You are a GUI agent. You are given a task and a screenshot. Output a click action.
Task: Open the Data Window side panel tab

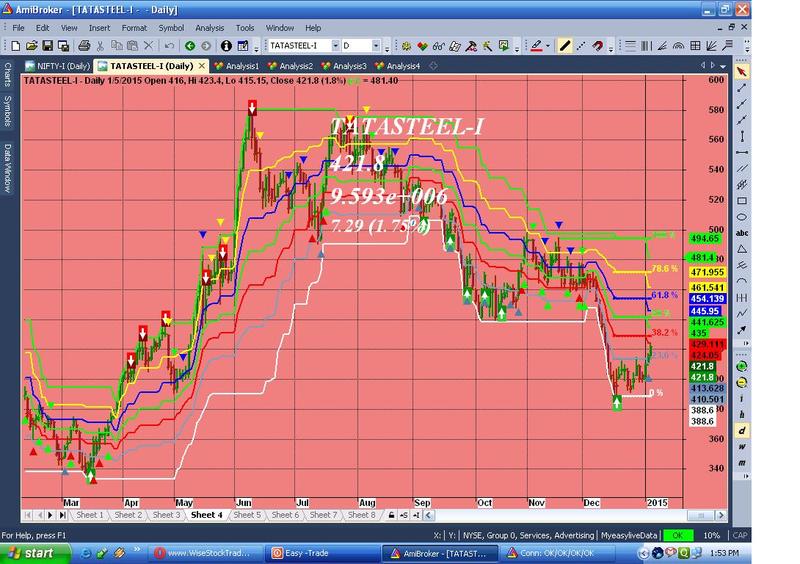(x=8, y=167)
